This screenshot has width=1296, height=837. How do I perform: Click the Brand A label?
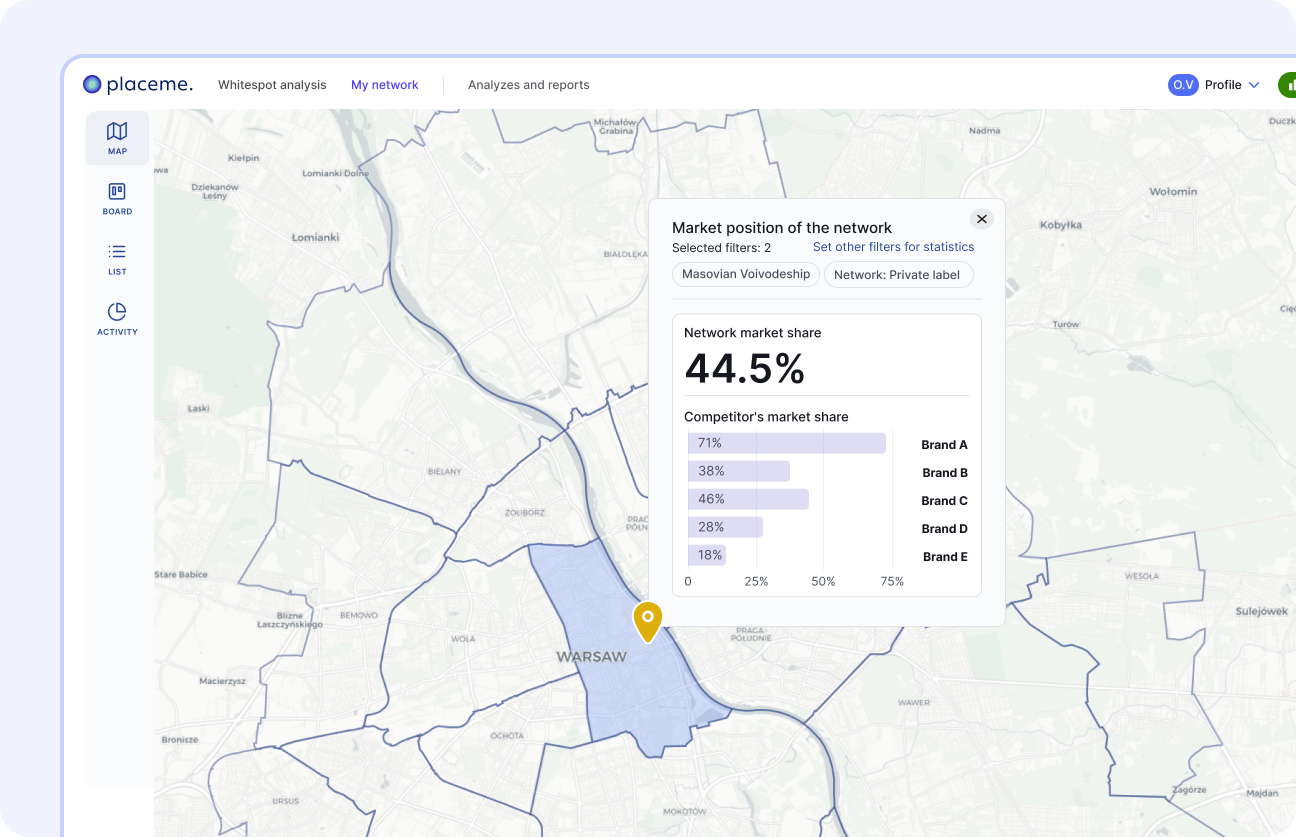click(945, 445)
